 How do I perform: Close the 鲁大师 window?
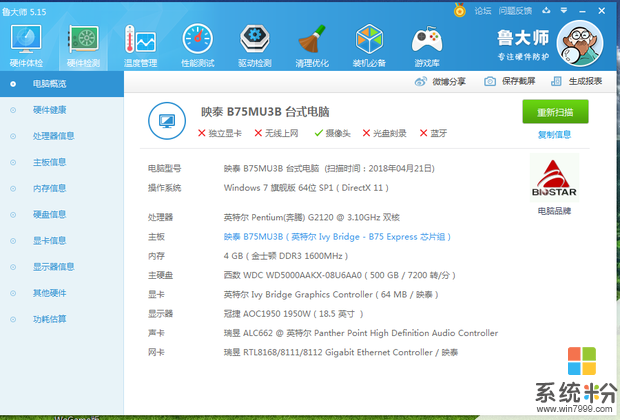pos(602,11)
